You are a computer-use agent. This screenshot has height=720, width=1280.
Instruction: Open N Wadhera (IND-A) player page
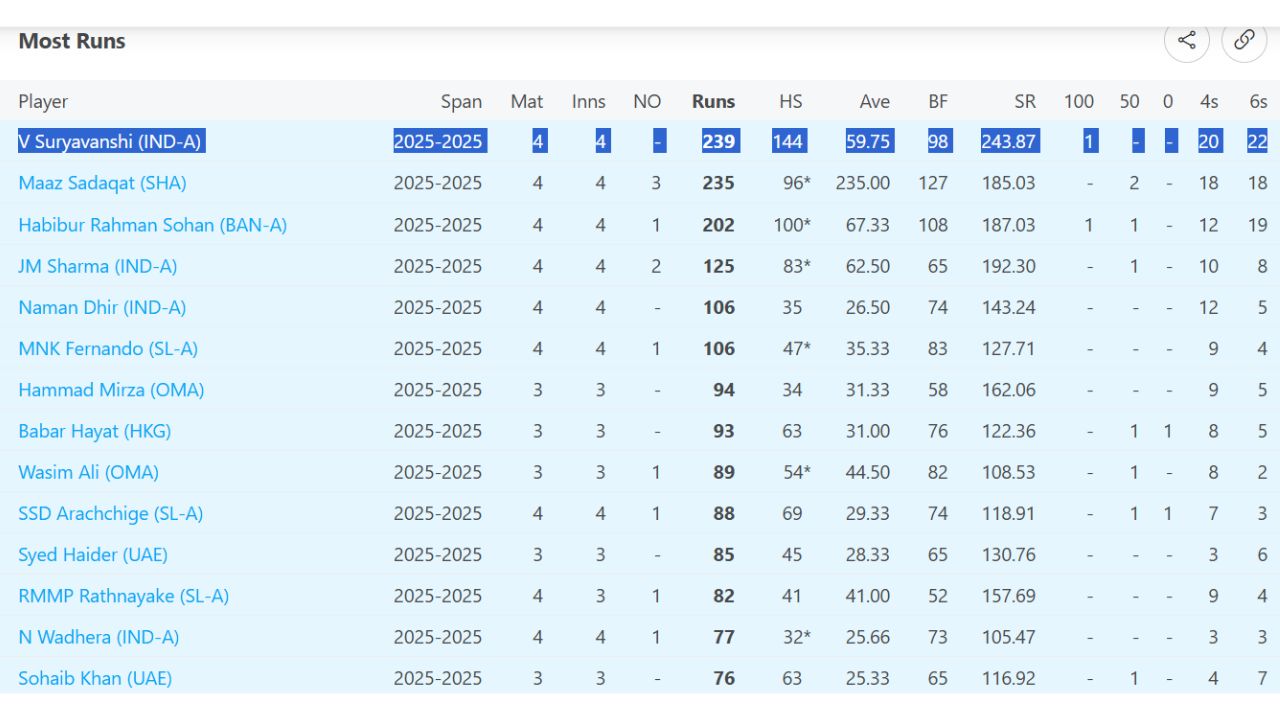(x=100, y=637)
